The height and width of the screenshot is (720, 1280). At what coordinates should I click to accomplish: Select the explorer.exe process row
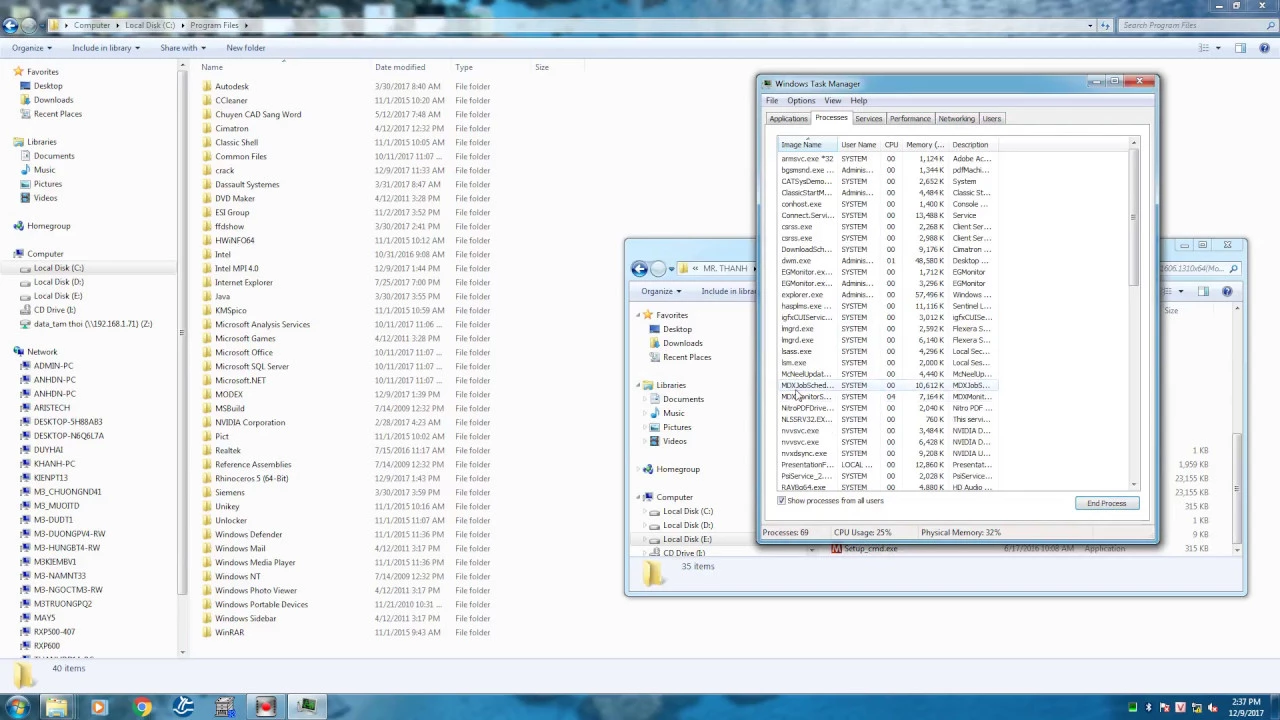[x=888, y=295]
